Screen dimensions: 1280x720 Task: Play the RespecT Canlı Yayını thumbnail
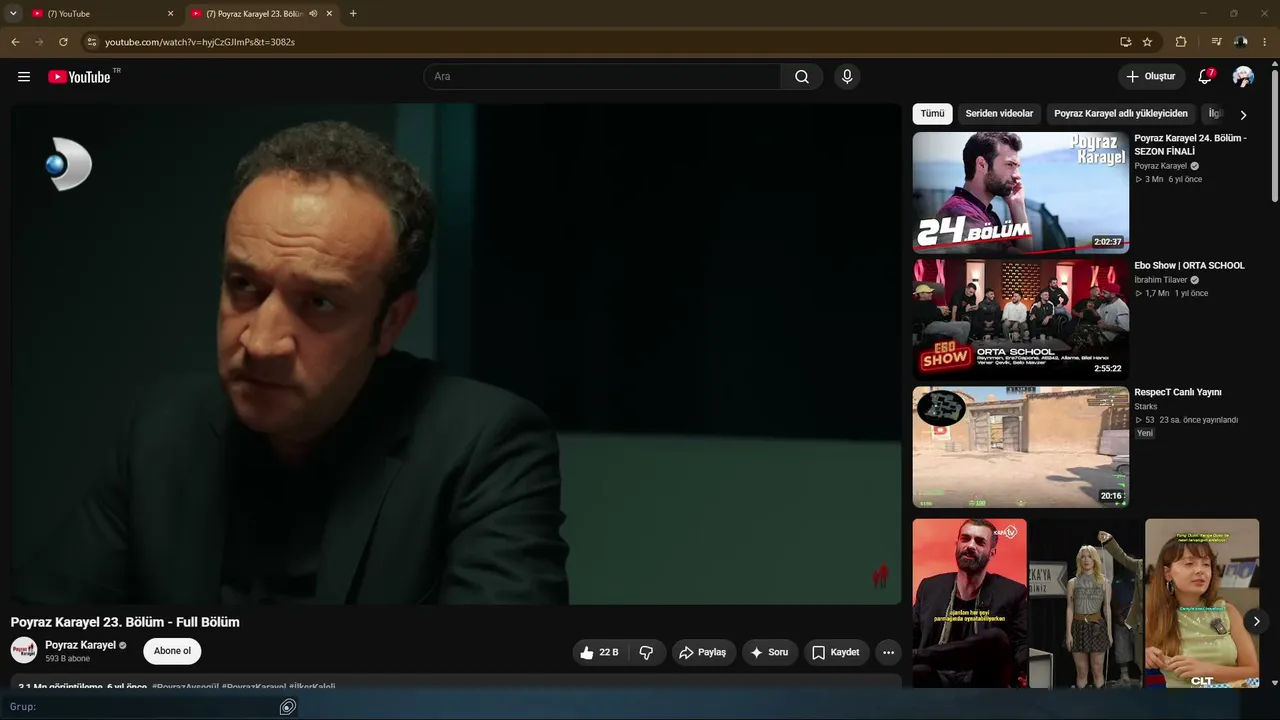coord(1021,447)
